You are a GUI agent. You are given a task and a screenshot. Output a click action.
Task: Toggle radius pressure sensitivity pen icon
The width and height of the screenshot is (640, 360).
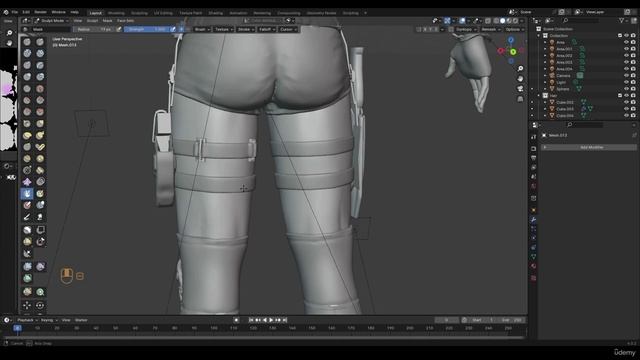(119, 29)
